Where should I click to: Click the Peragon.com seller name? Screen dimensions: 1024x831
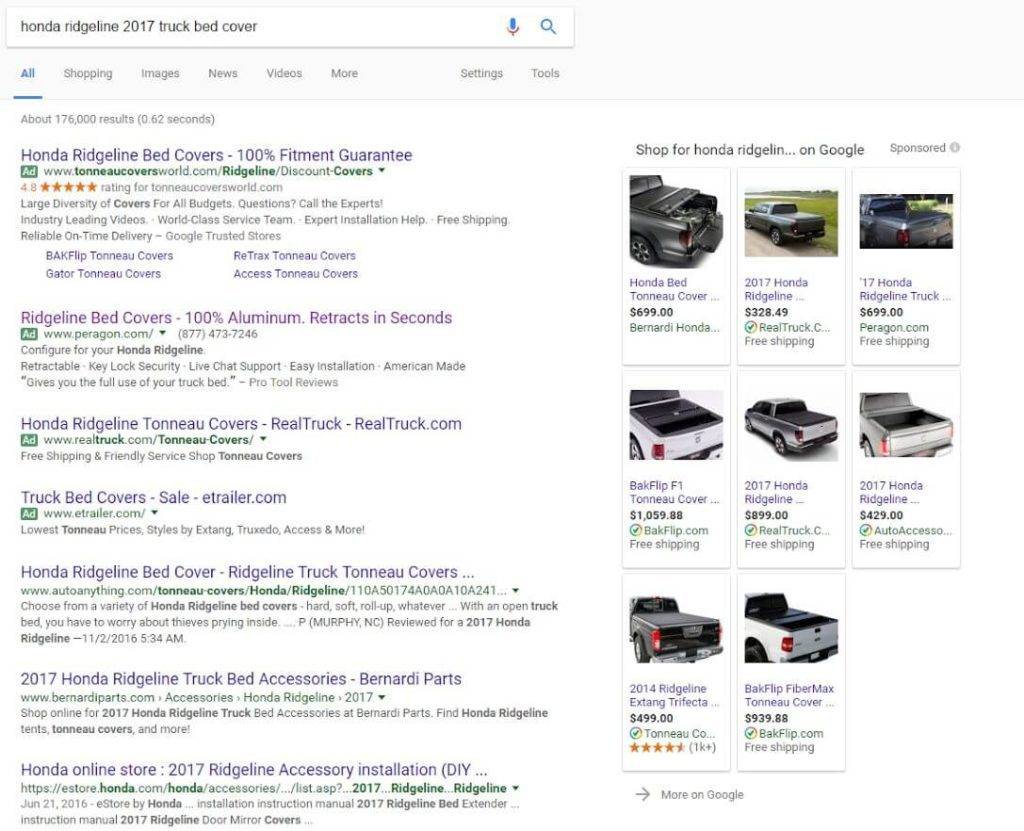click(x=894, y=327)
